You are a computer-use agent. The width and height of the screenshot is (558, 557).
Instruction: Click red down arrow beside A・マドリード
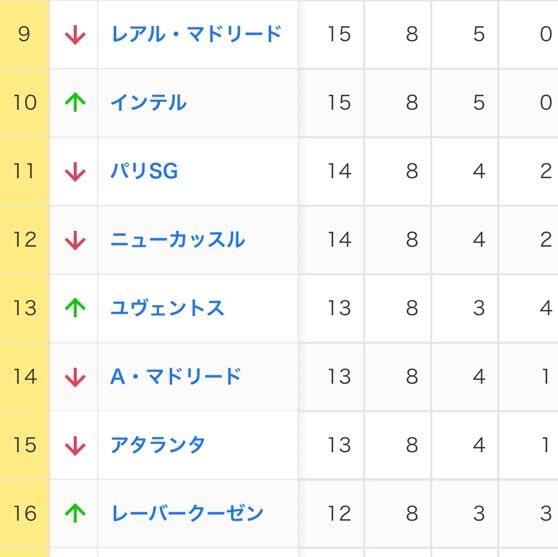point(75,377)
